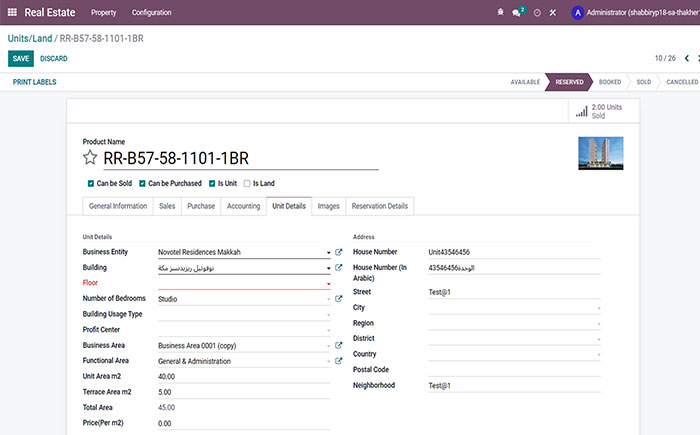Click the Units Sold bar chart icon
700x435 pixels.
click(x=581, y=111)
